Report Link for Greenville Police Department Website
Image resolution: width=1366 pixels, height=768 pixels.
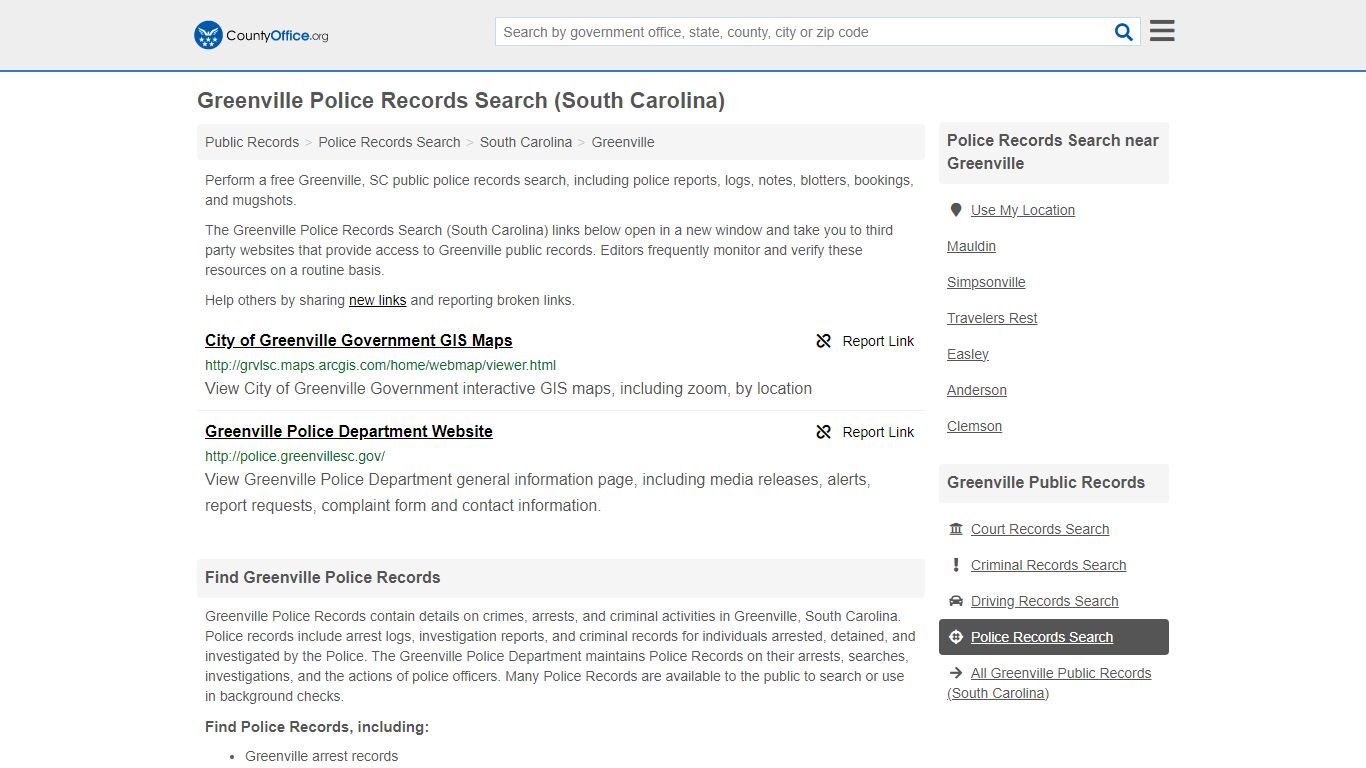[865, 432]
